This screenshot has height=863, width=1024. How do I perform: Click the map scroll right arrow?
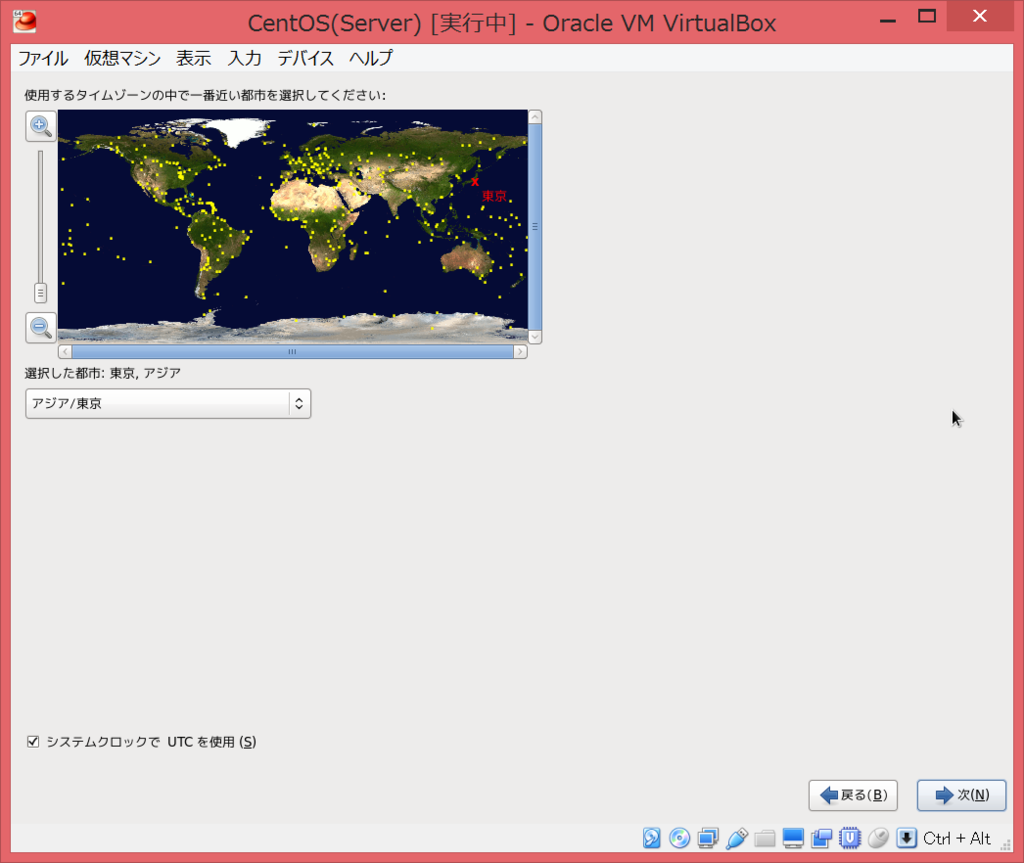(x=520, y=351)
